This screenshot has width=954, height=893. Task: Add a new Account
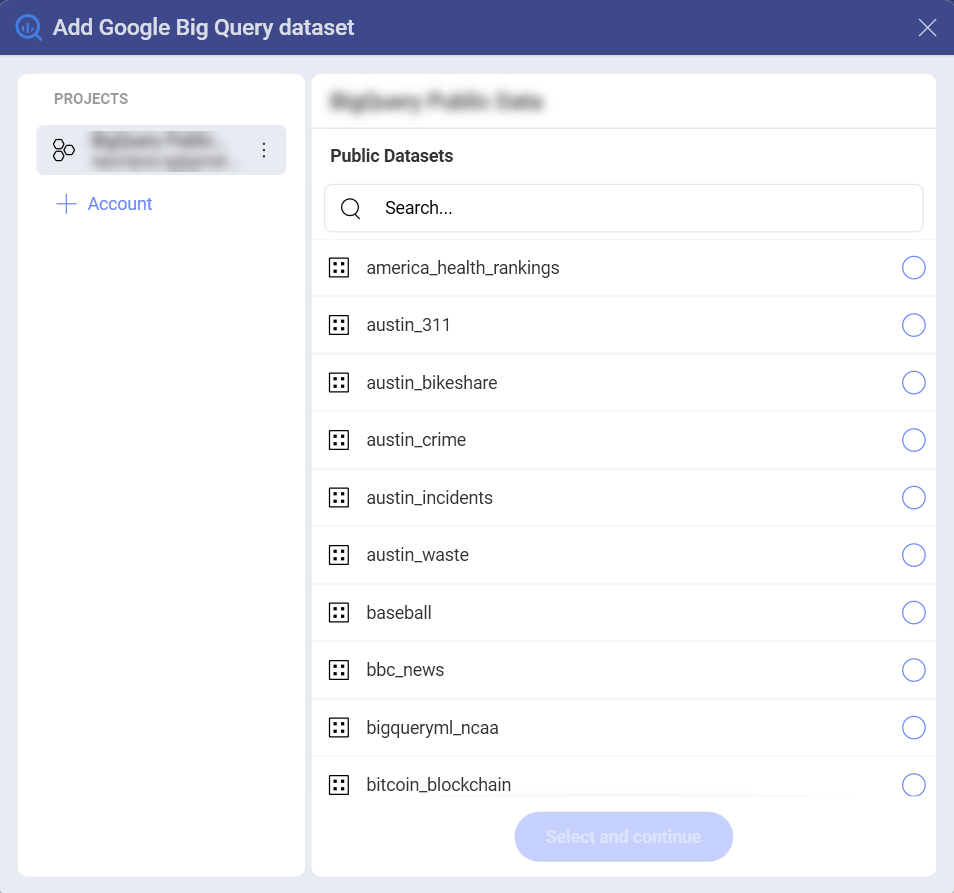[103, 204]
